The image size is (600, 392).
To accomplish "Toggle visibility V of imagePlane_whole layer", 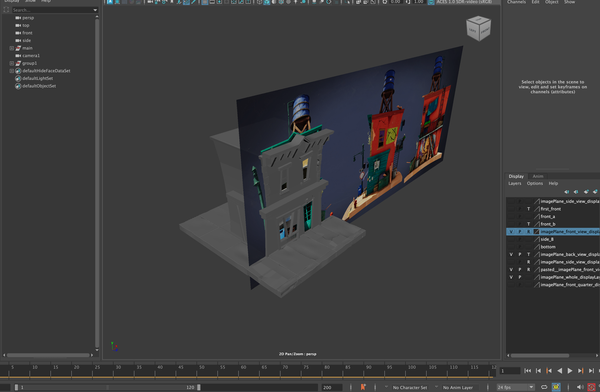I will [x=511, y=277].
